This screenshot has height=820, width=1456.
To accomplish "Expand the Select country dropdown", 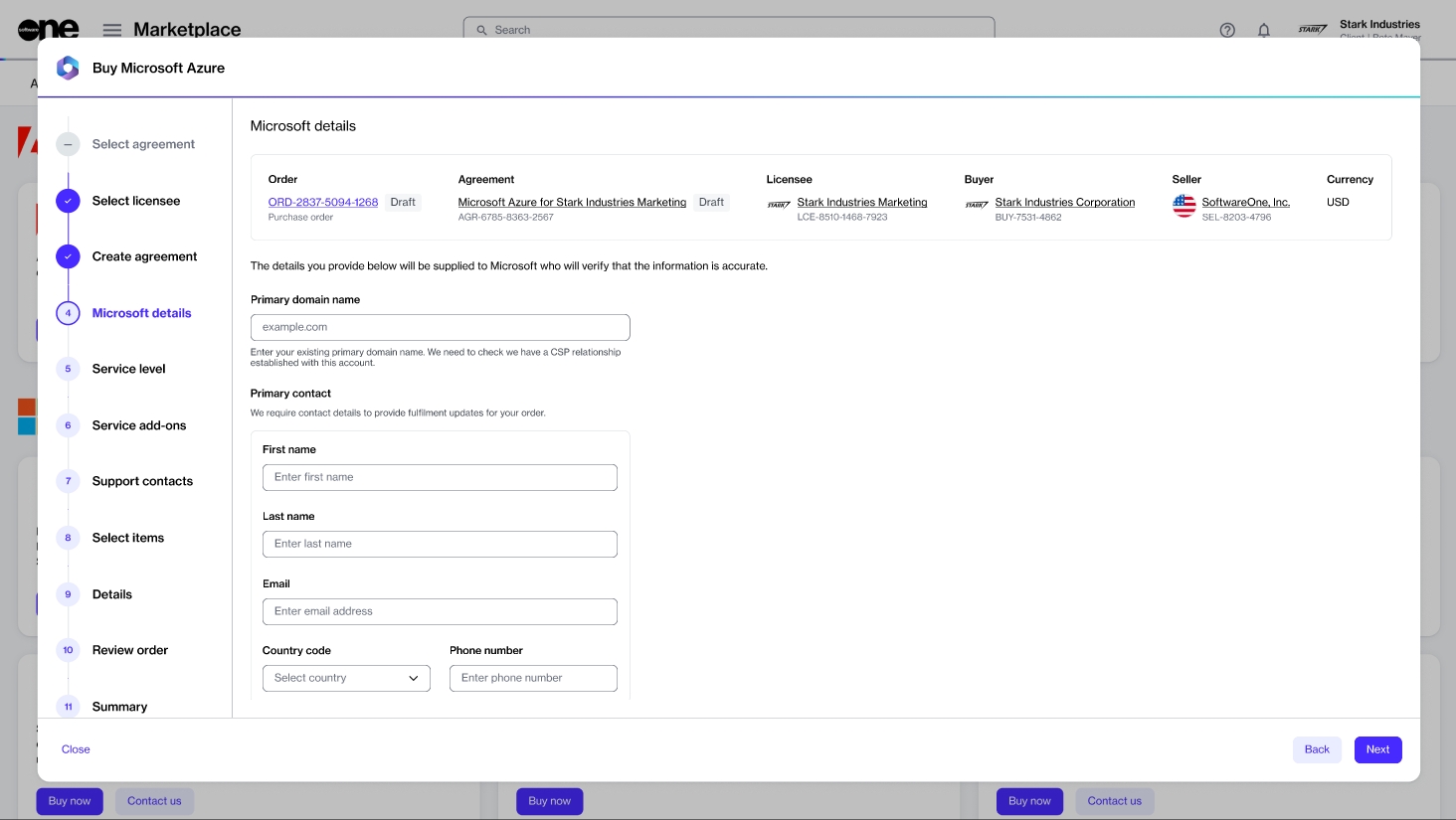I will (x=346, y=678).
